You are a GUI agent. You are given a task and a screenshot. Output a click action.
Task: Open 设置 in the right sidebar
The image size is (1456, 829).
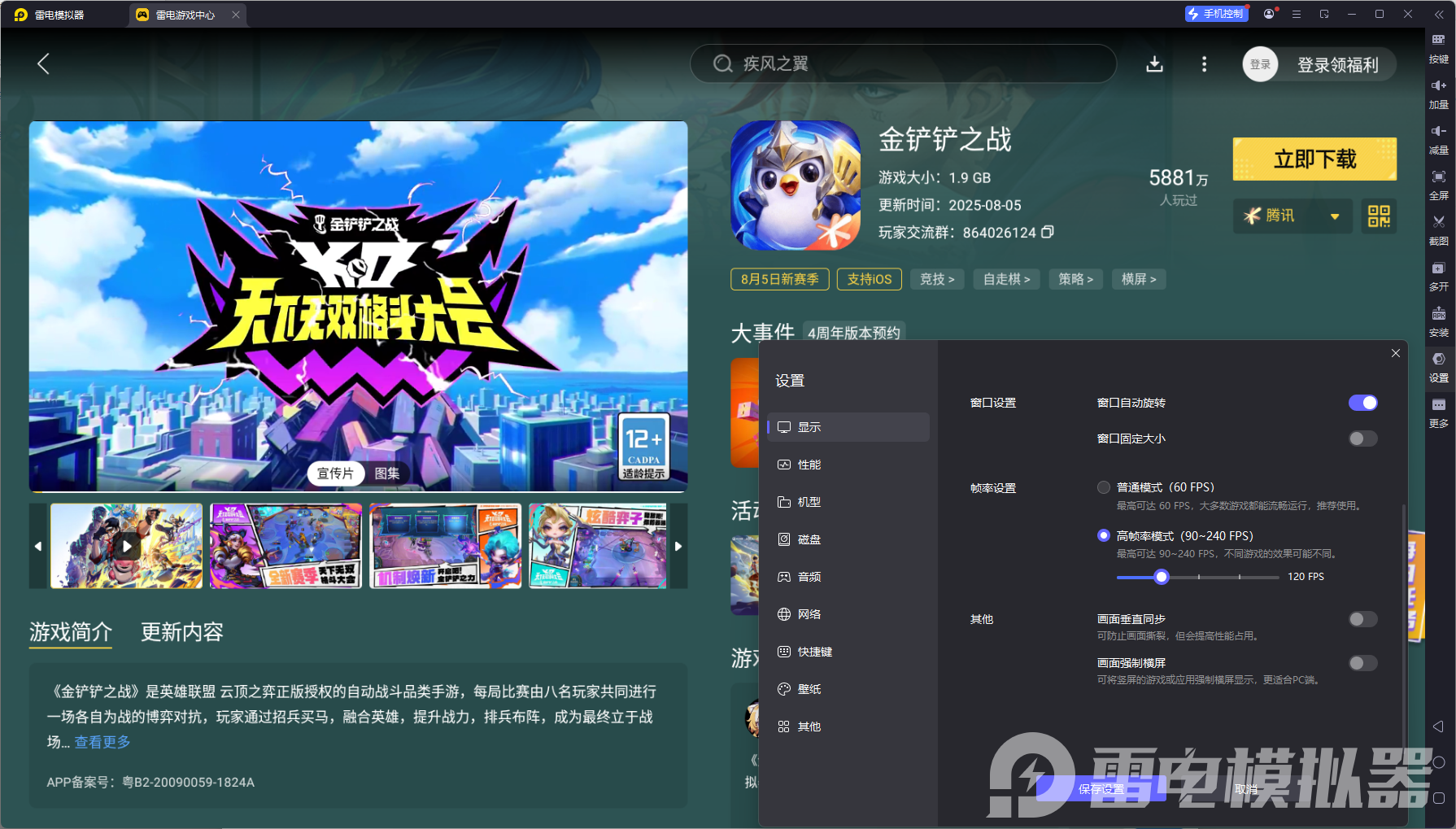click(x=1439, y=367)
